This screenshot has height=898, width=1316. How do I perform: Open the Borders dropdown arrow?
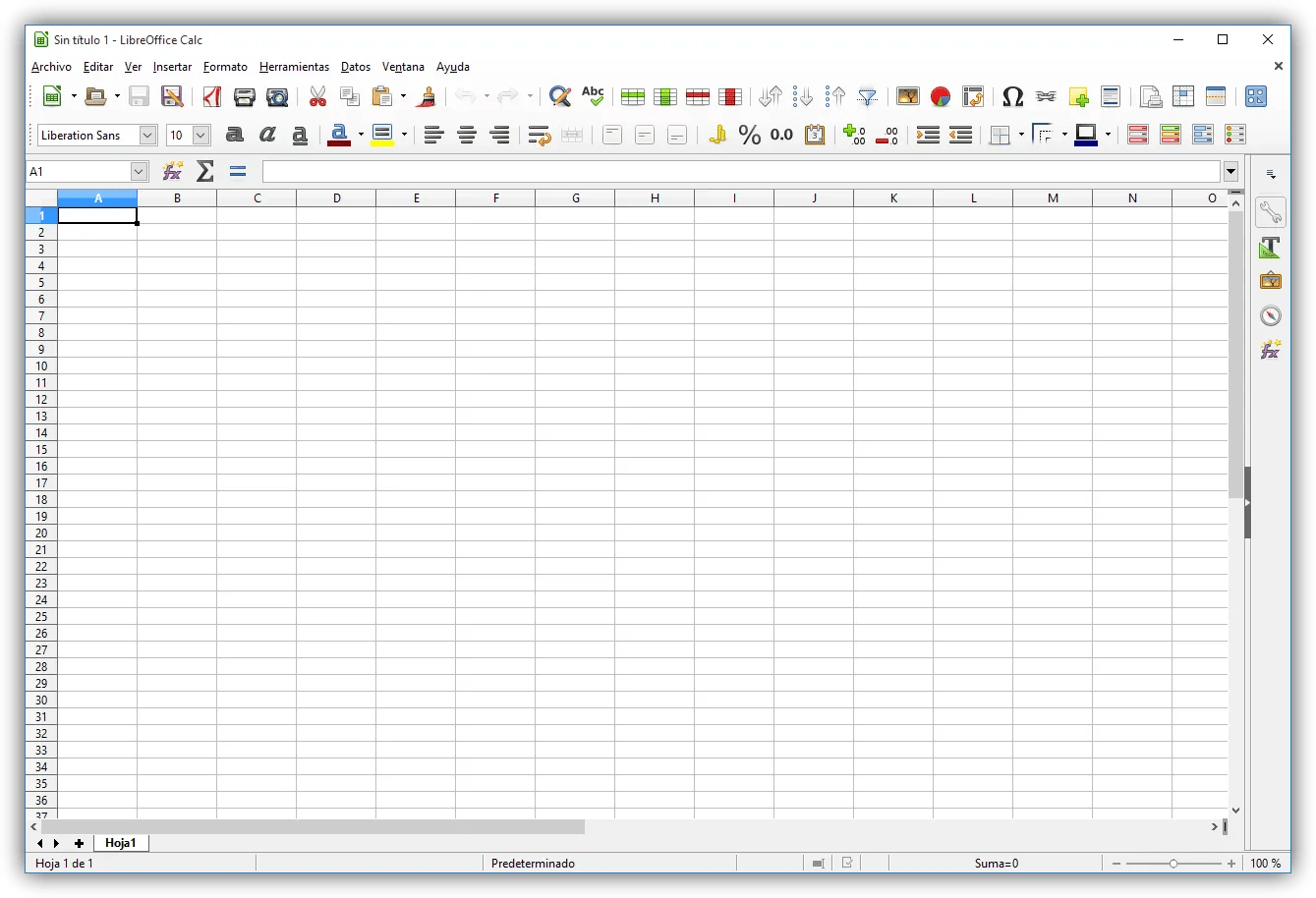click(x=1021, y=135)
